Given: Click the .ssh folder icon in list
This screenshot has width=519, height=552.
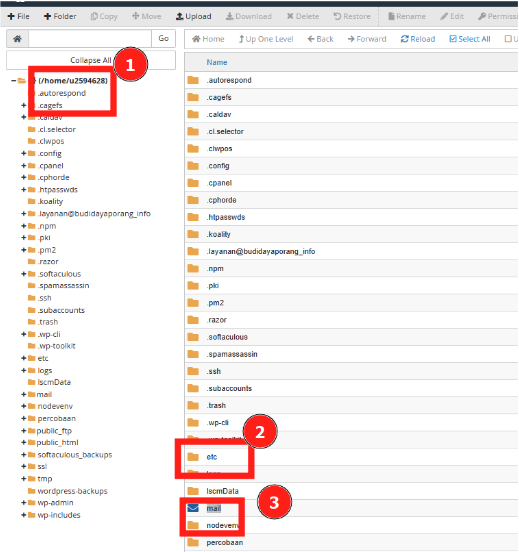Looking at the screenshot, I should (193, 371).
